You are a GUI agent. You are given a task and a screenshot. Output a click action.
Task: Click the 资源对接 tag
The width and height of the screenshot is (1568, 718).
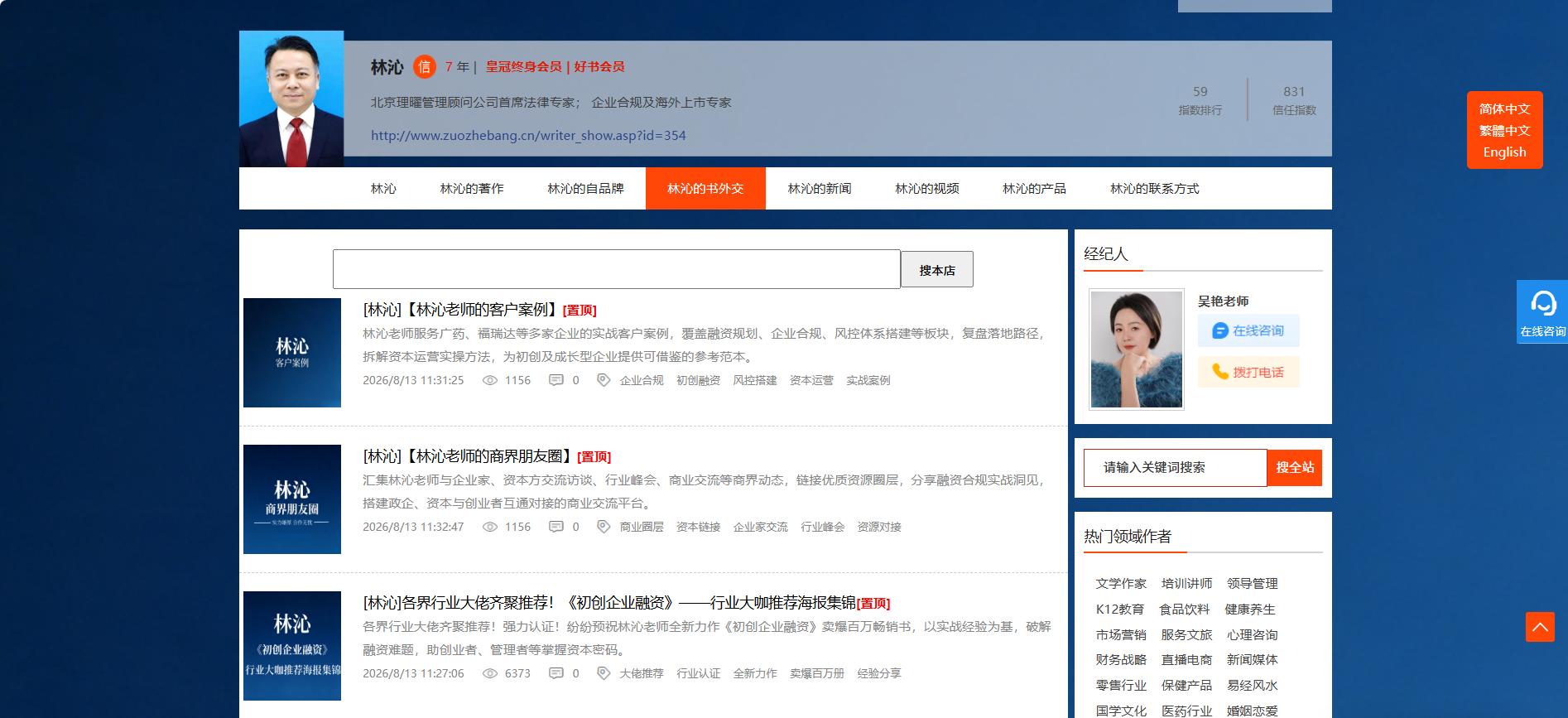pos(879,527)
